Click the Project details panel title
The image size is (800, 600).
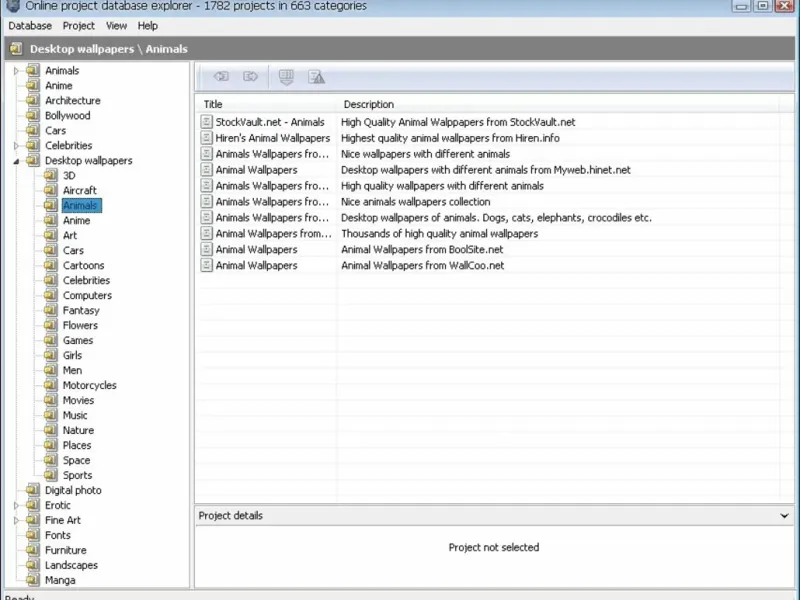tap(230, 516)
